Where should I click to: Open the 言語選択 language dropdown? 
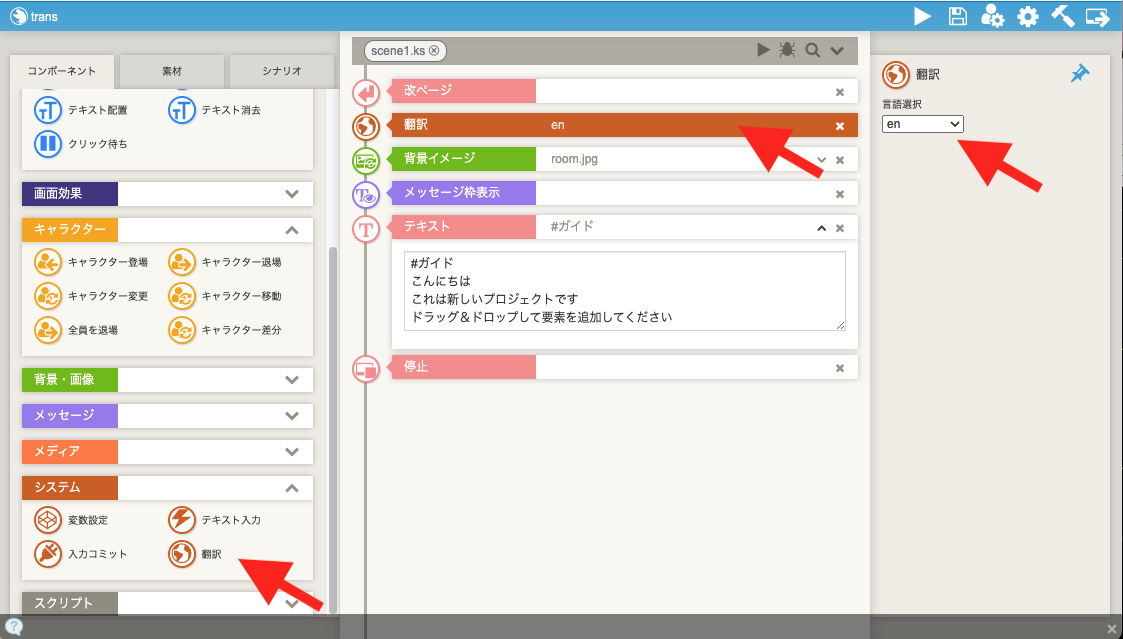click(923, 123)
